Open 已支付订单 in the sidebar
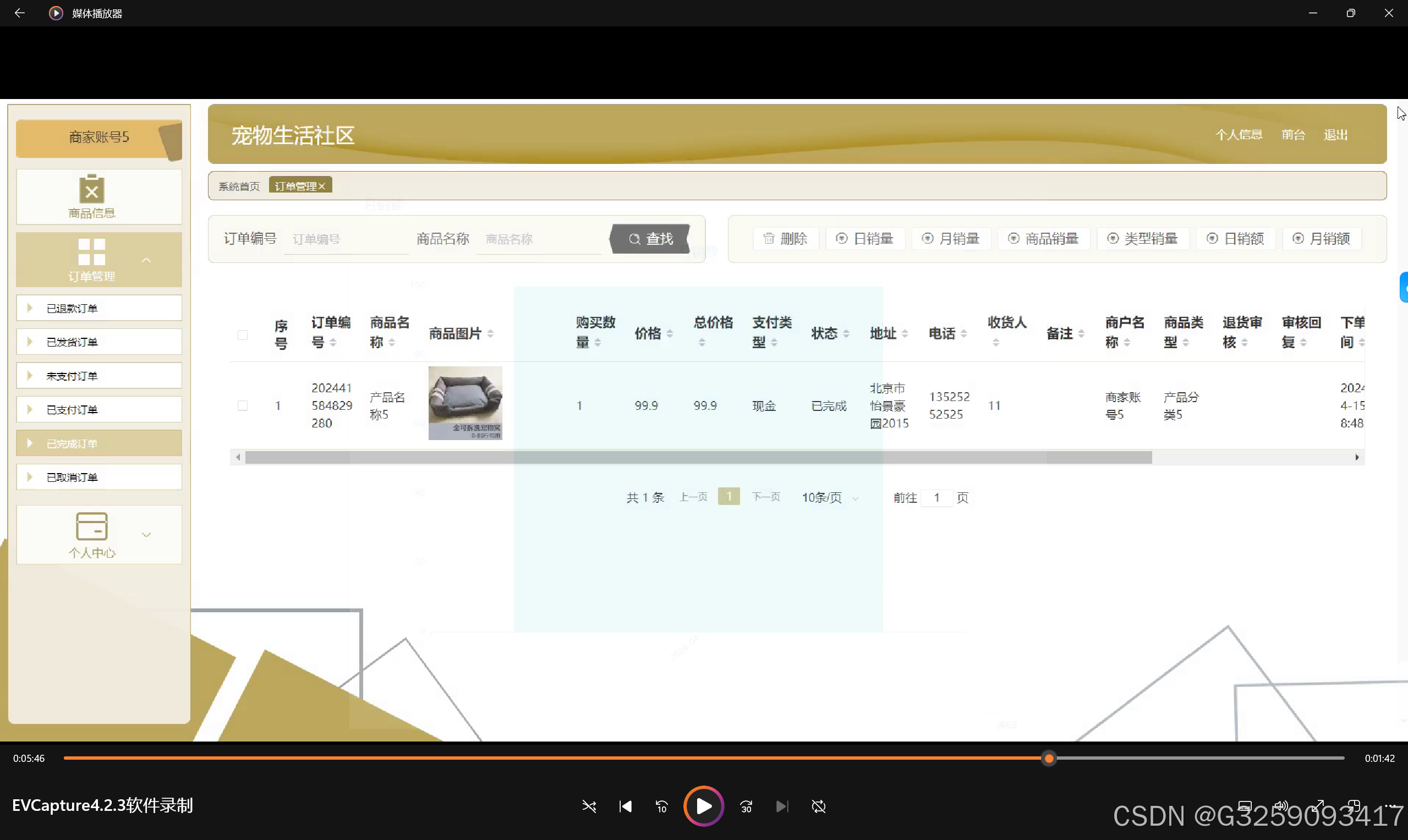The height and width of the screenshot is (840, 1408). [99, 409]
